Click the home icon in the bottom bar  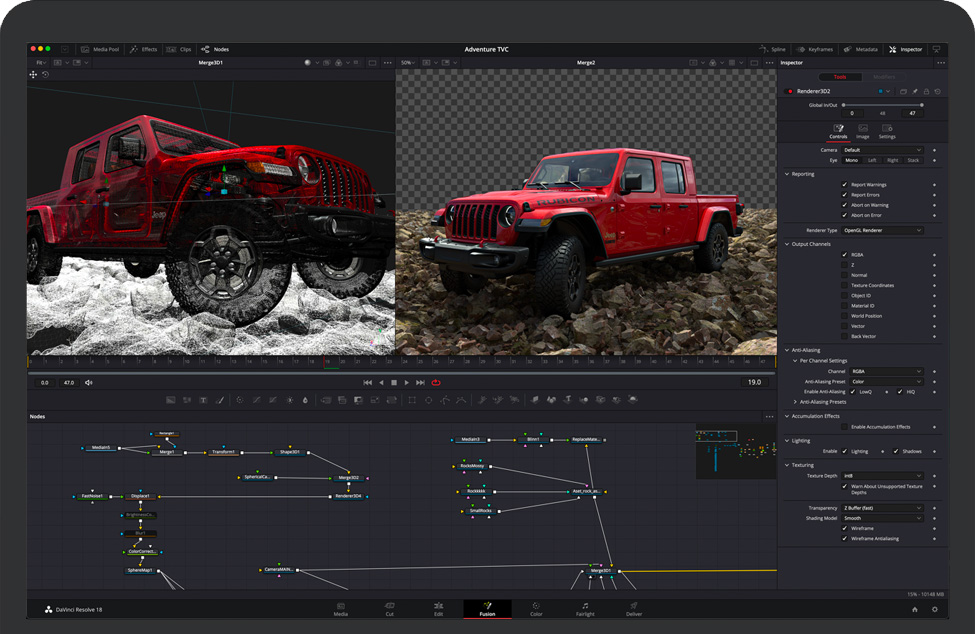[x=914, y=609]
